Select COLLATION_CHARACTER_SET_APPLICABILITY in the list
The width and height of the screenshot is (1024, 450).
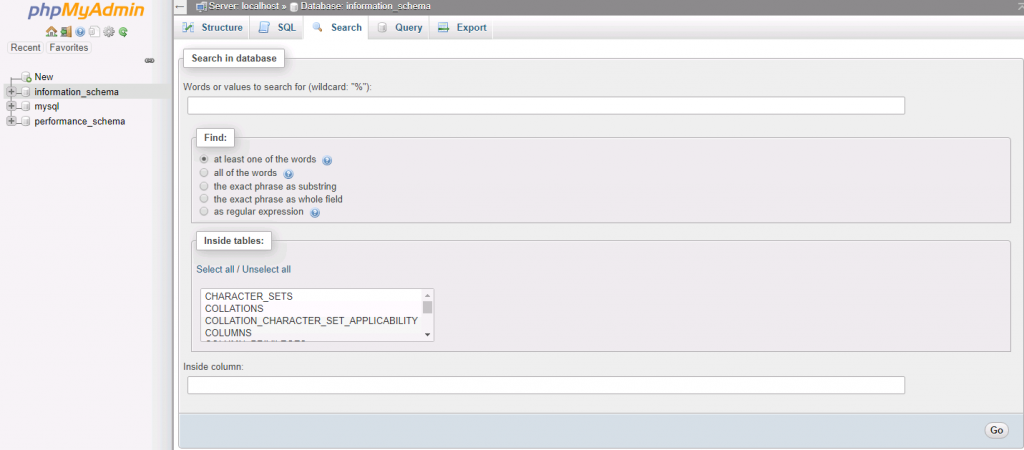(x=312, y=321)
